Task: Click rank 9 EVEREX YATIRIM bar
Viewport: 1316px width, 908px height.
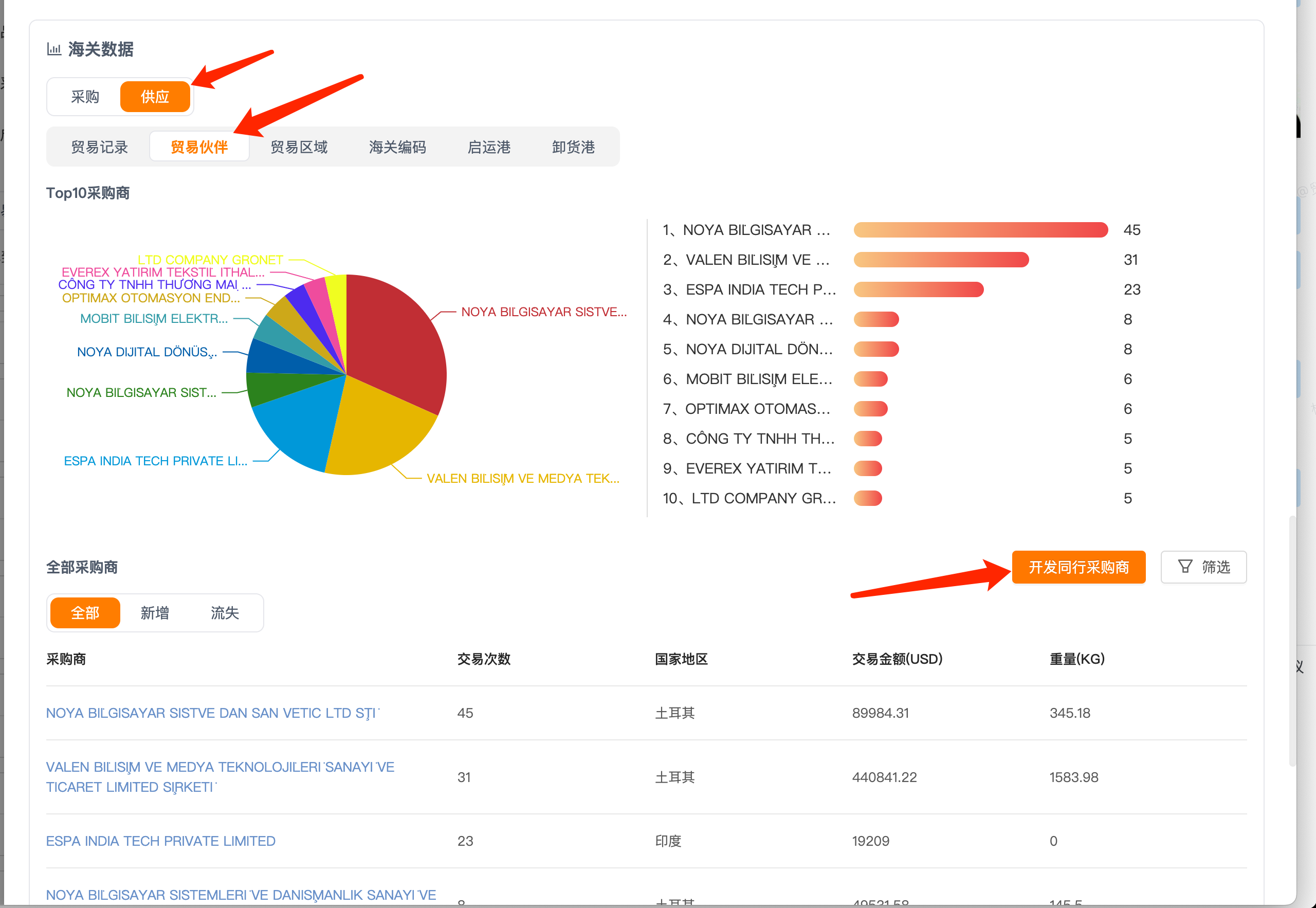Action: (868, 468)
